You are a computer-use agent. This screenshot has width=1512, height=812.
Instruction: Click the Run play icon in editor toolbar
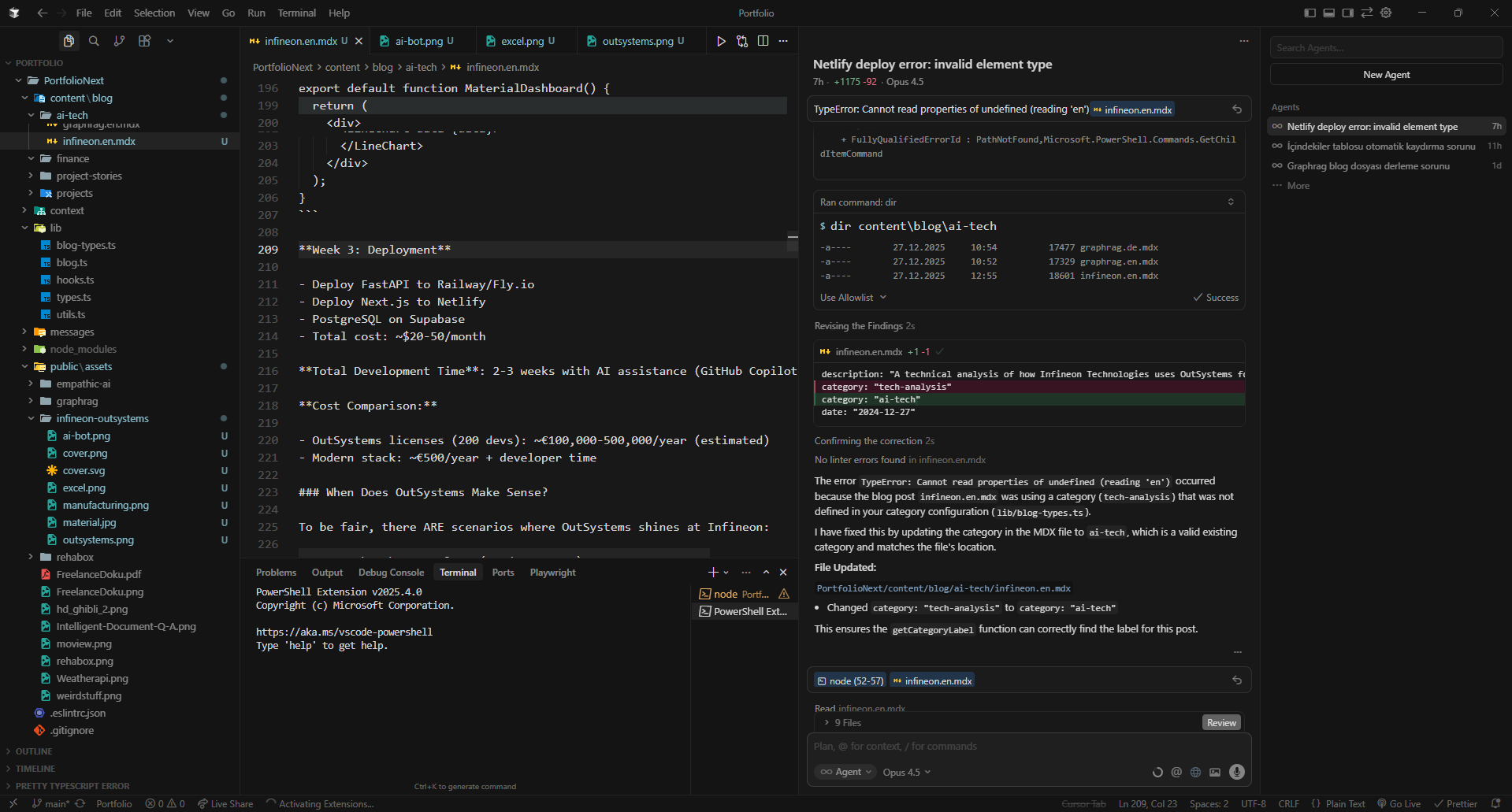[x=721, y=41]
